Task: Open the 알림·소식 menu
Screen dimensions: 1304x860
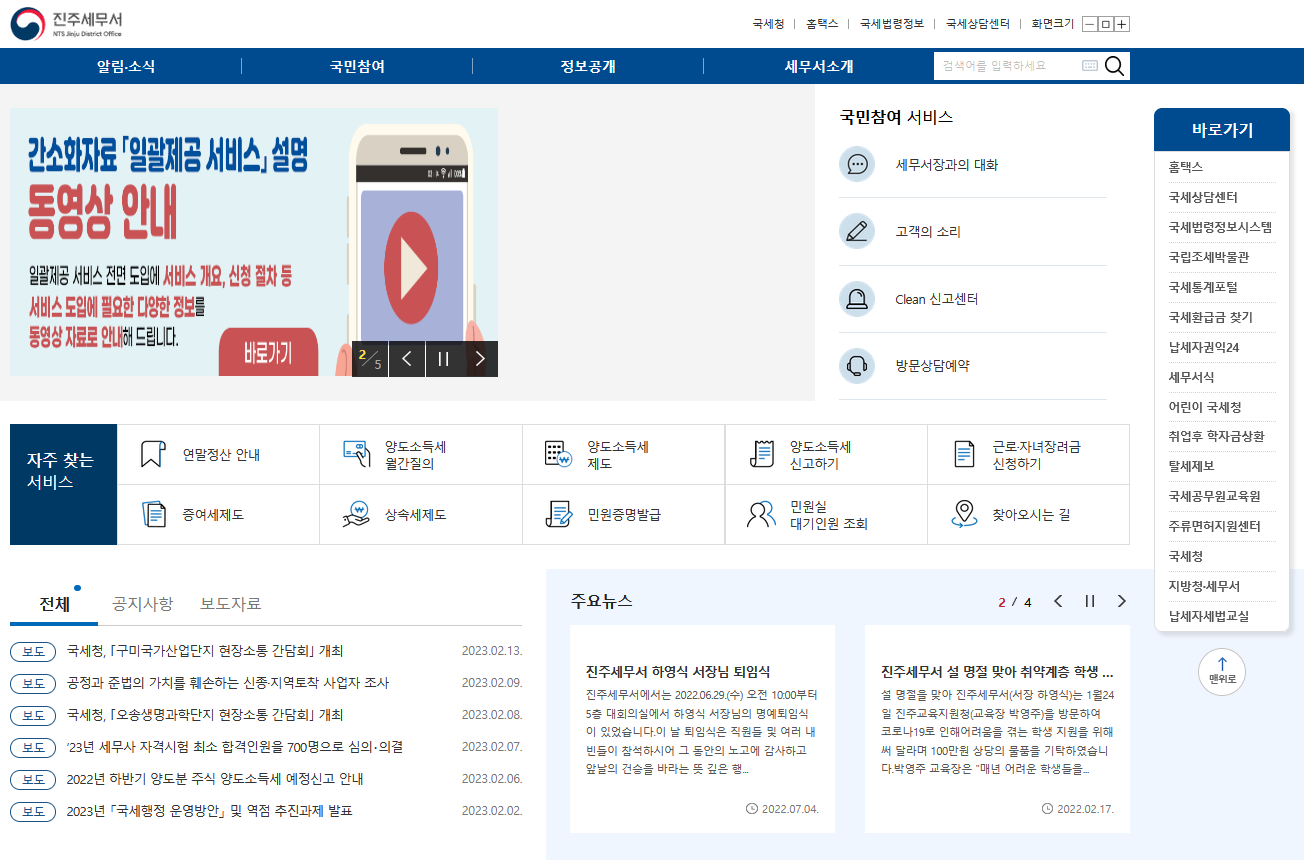Action: coord(126,67)
